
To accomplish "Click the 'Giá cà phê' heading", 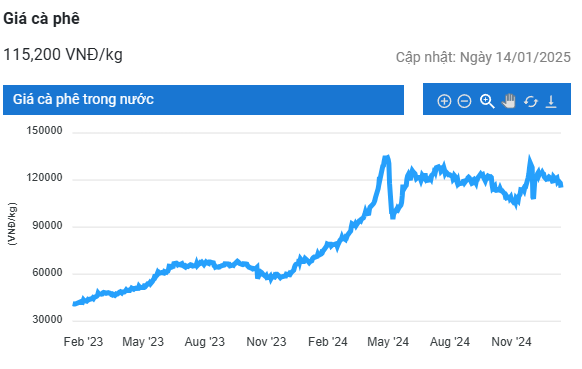I will coord(41,19).
